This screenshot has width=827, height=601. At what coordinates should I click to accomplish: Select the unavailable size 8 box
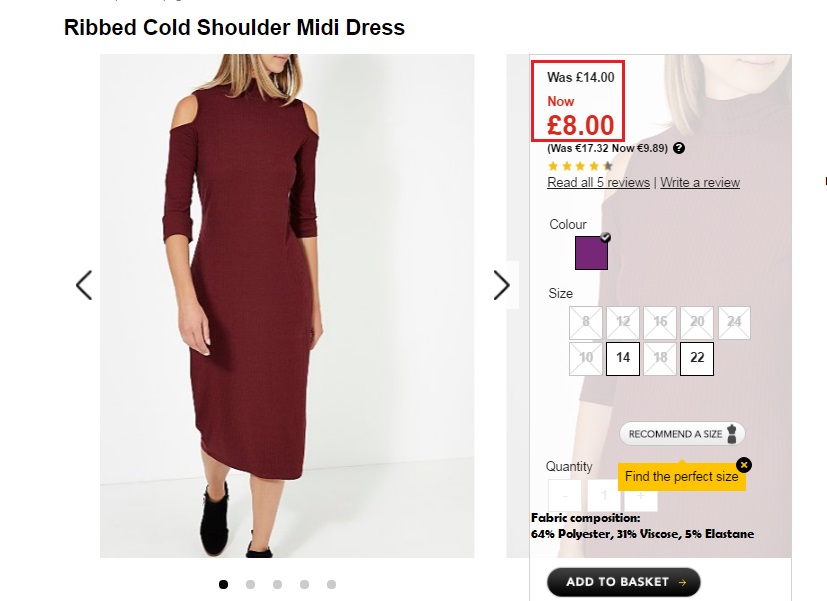click(x=586, y=323)
